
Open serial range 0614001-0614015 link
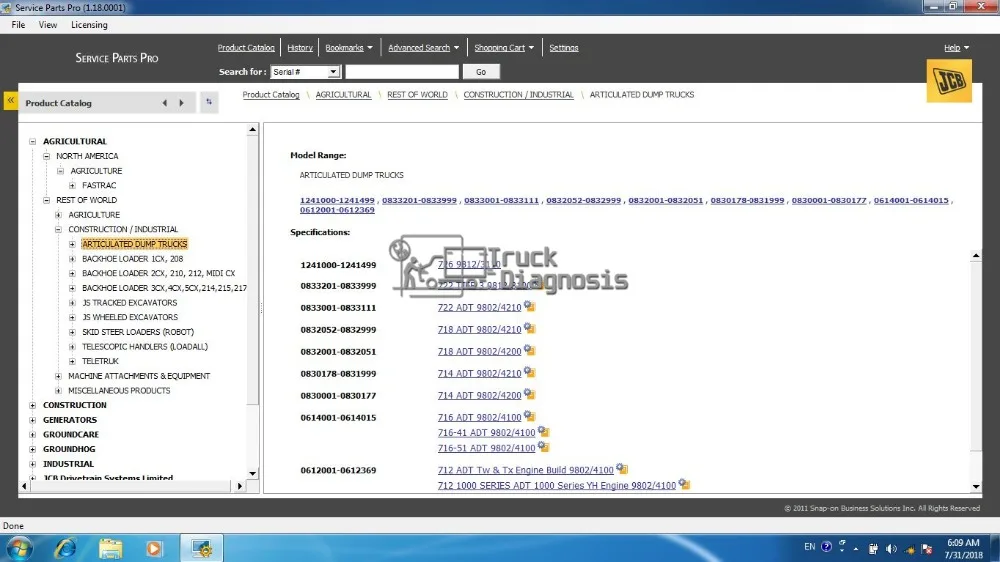[x=911, y=200]
